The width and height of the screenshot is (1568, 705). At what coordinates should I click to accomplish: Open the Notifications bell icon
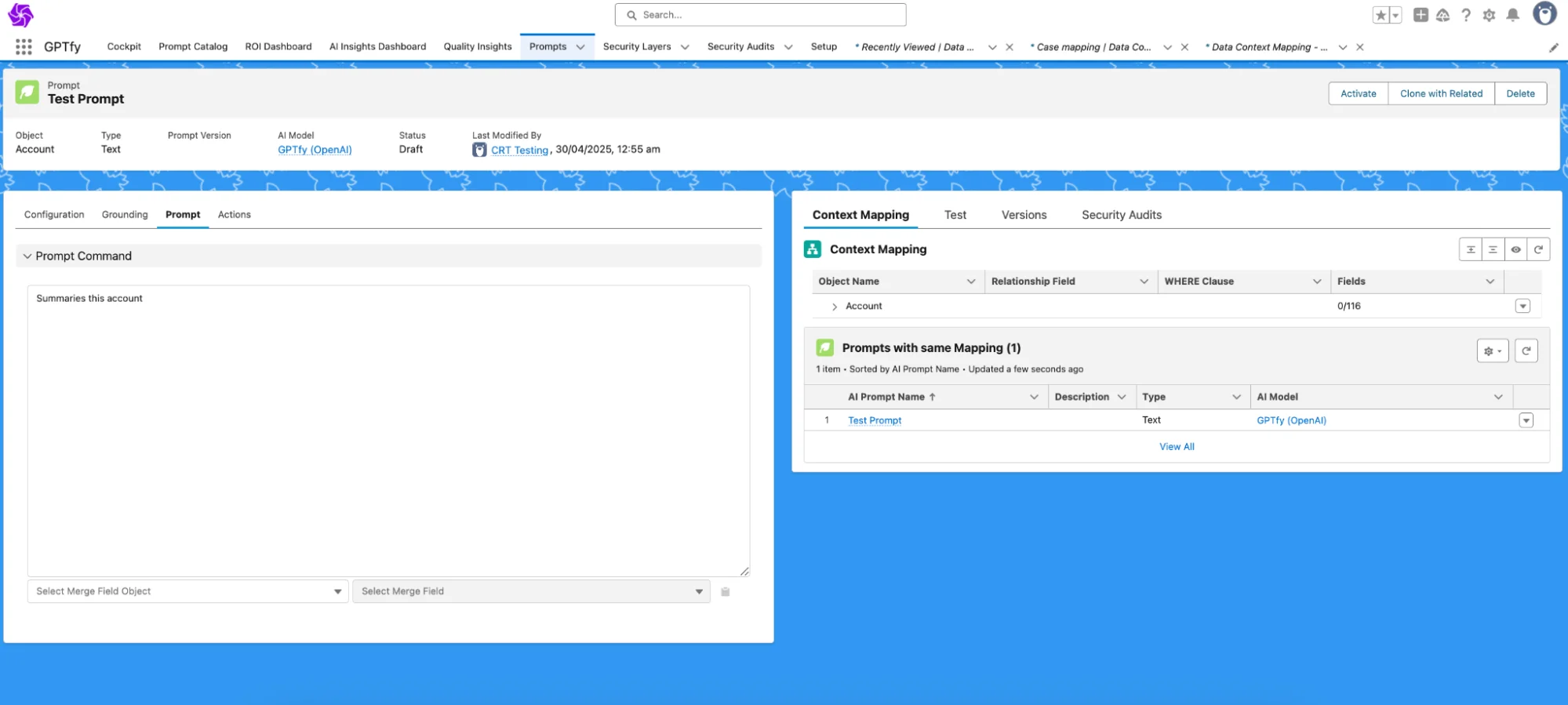[1513, 15]
